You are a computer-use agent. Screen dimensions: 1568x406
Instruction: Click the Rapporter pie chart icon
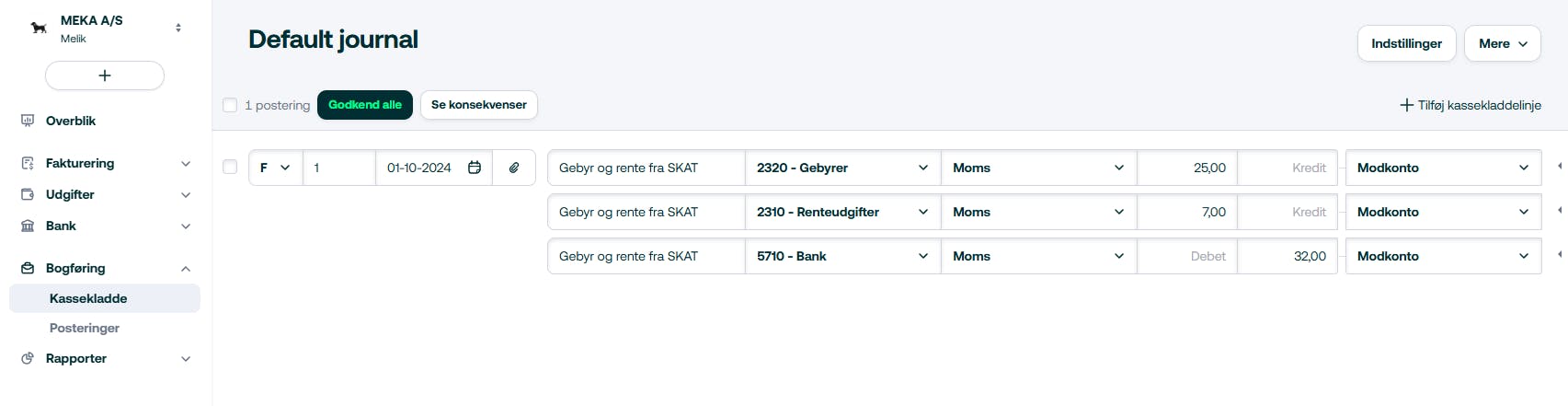pyautogui.click(x=28, y=358)
